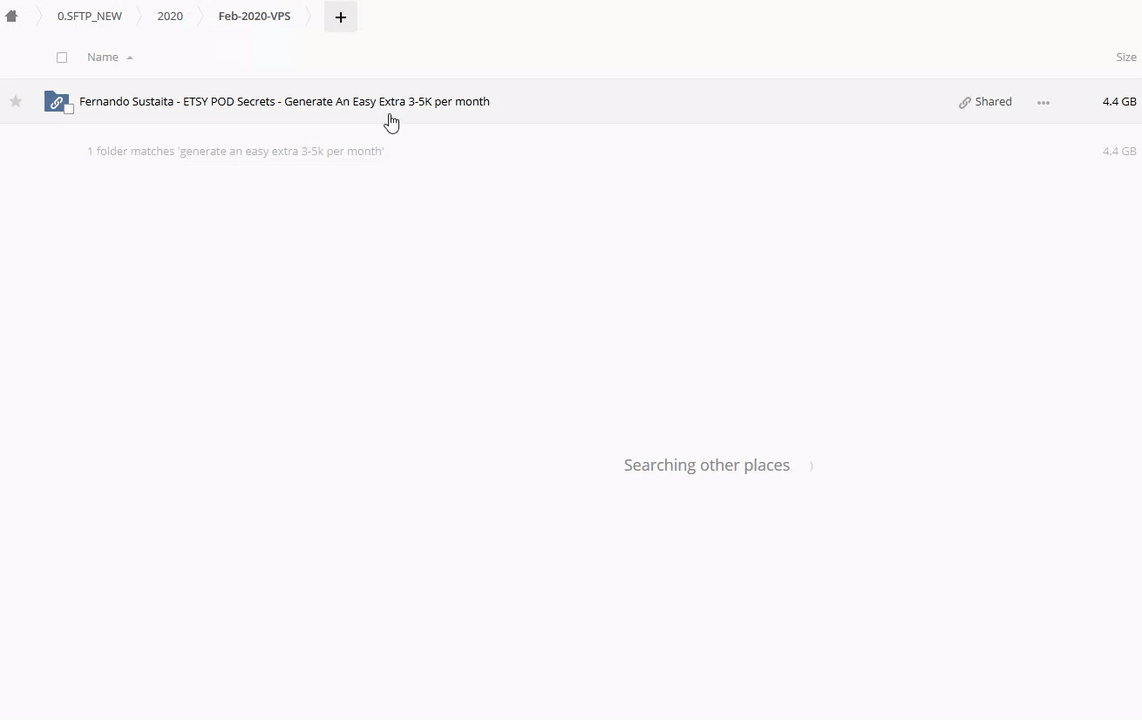This screenshot has width=1142, height=720.
Task: Star the Fernando Sustaita folder as favorite
Action: tap(16, 101)
